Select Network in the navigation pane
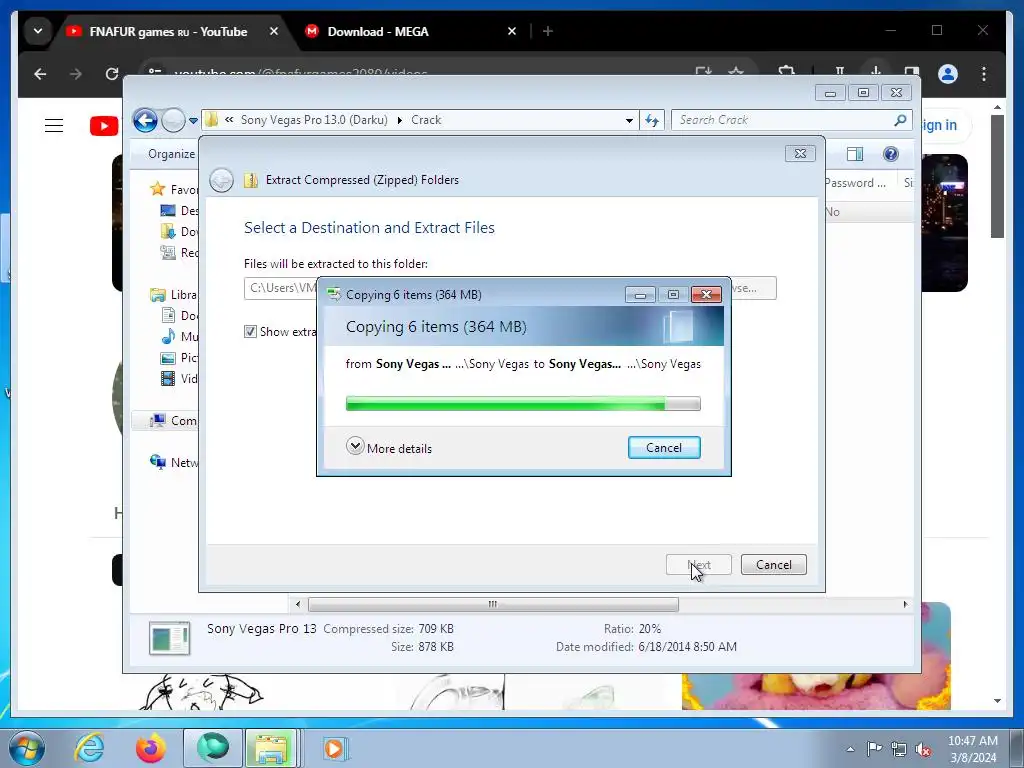This screenshot has width=1024, height=768. 174,462
